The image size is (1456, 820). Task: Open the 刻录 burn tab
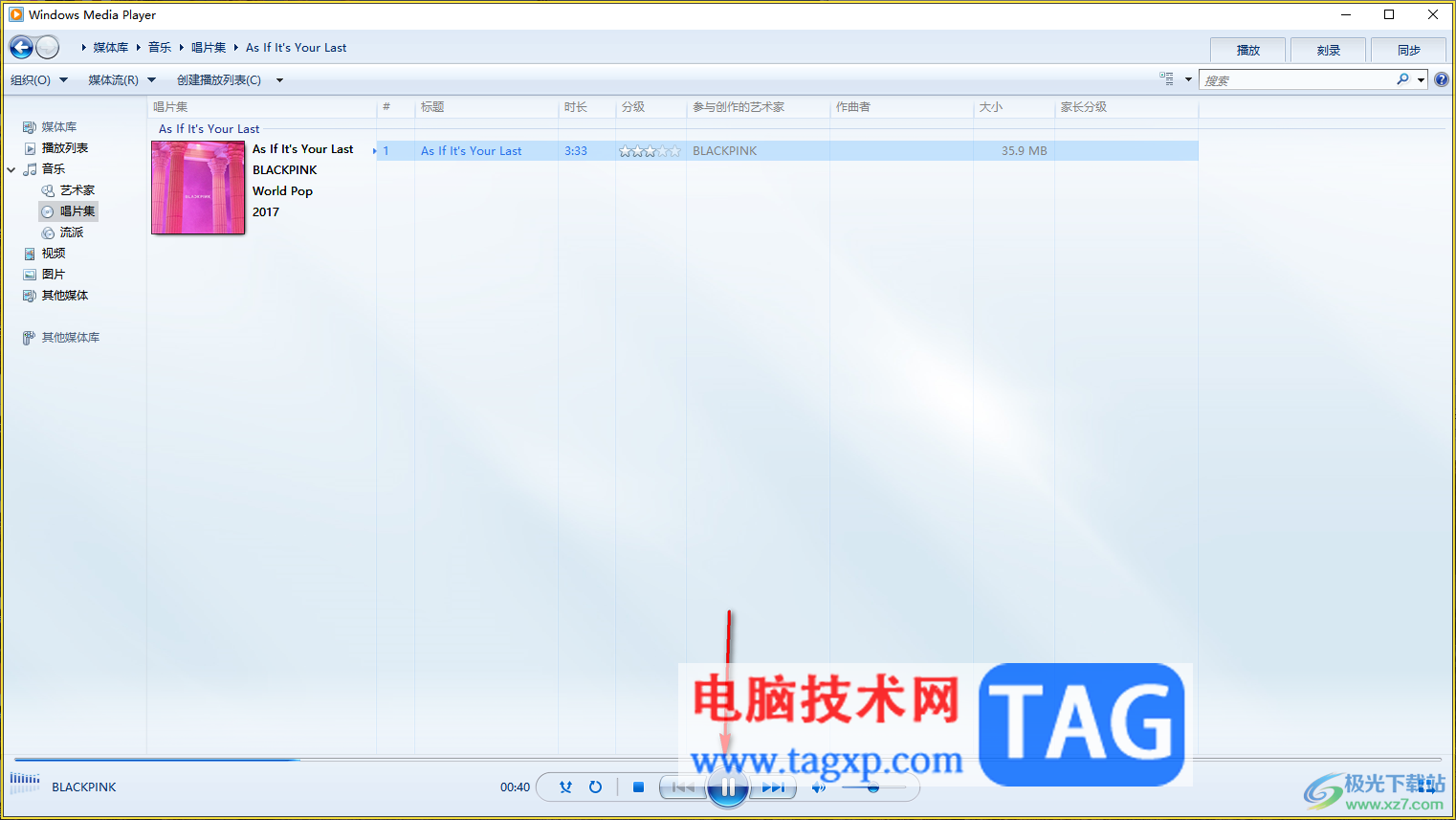pyautogui.click(x=1329, y=50)
